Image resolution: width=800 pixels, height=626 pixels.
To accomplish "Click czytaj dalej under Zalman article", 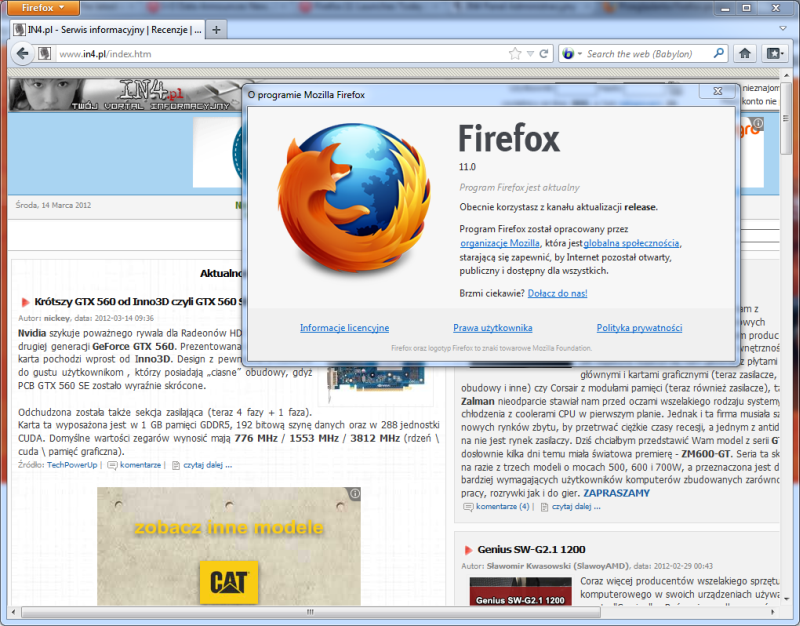I will (x=576, y=507).
